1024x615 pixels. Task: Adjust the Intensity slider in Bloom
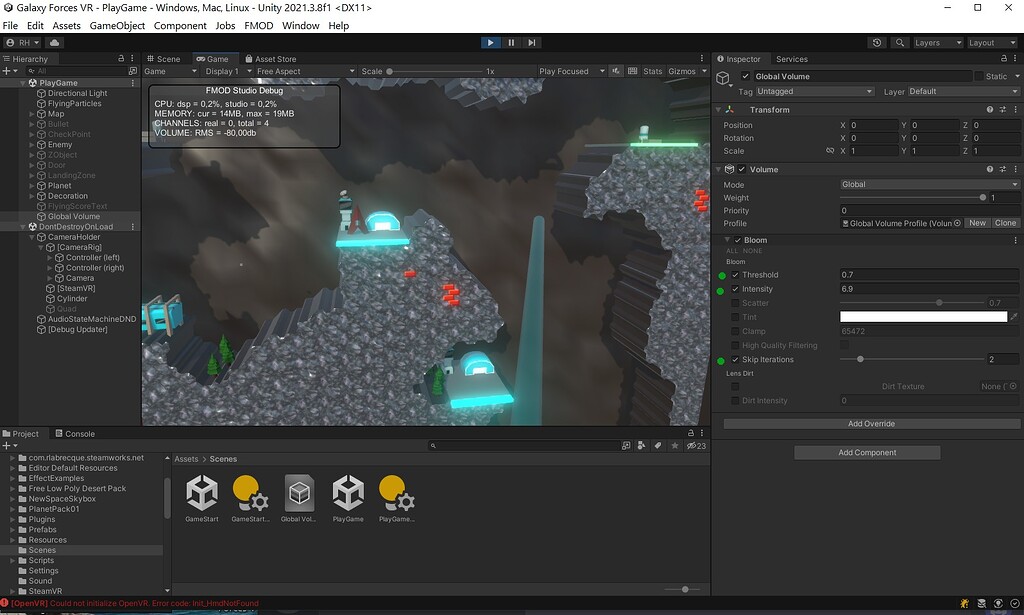(928, 288)
